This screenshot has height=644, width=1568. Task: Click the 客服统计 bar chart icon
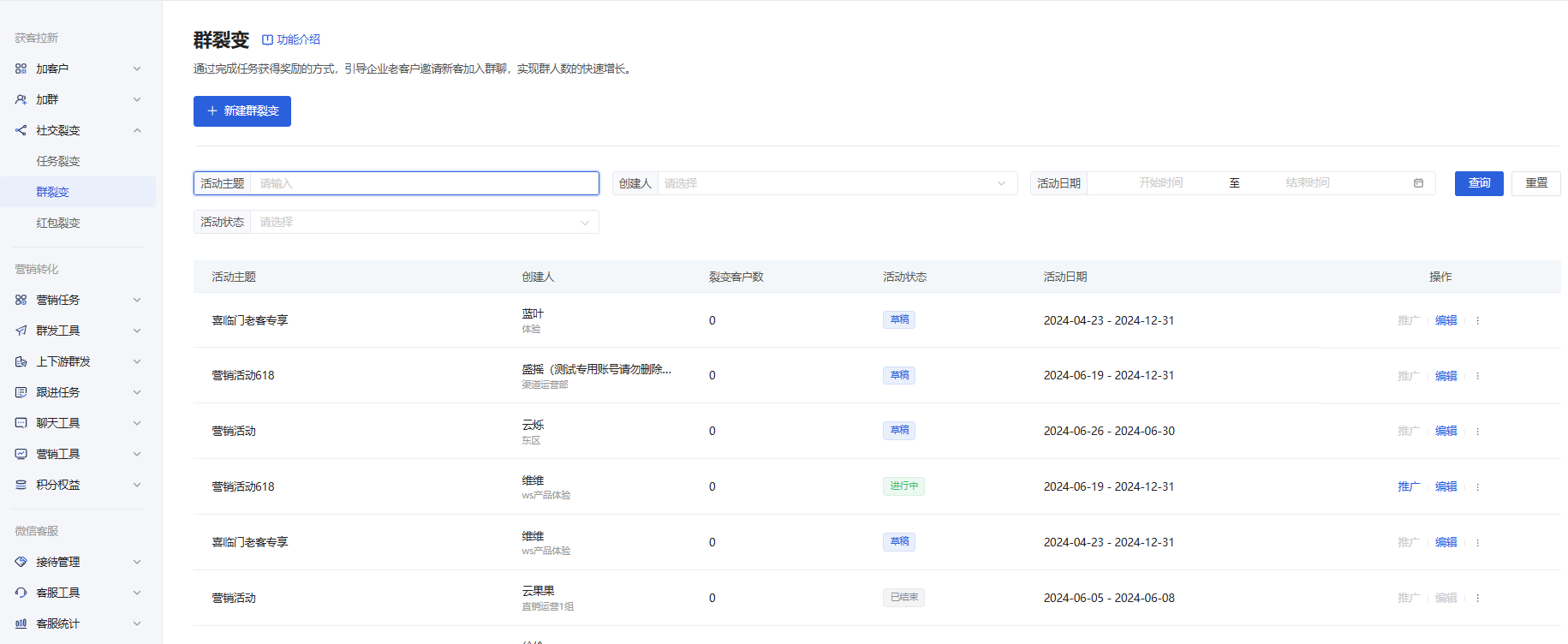[21, 623]
